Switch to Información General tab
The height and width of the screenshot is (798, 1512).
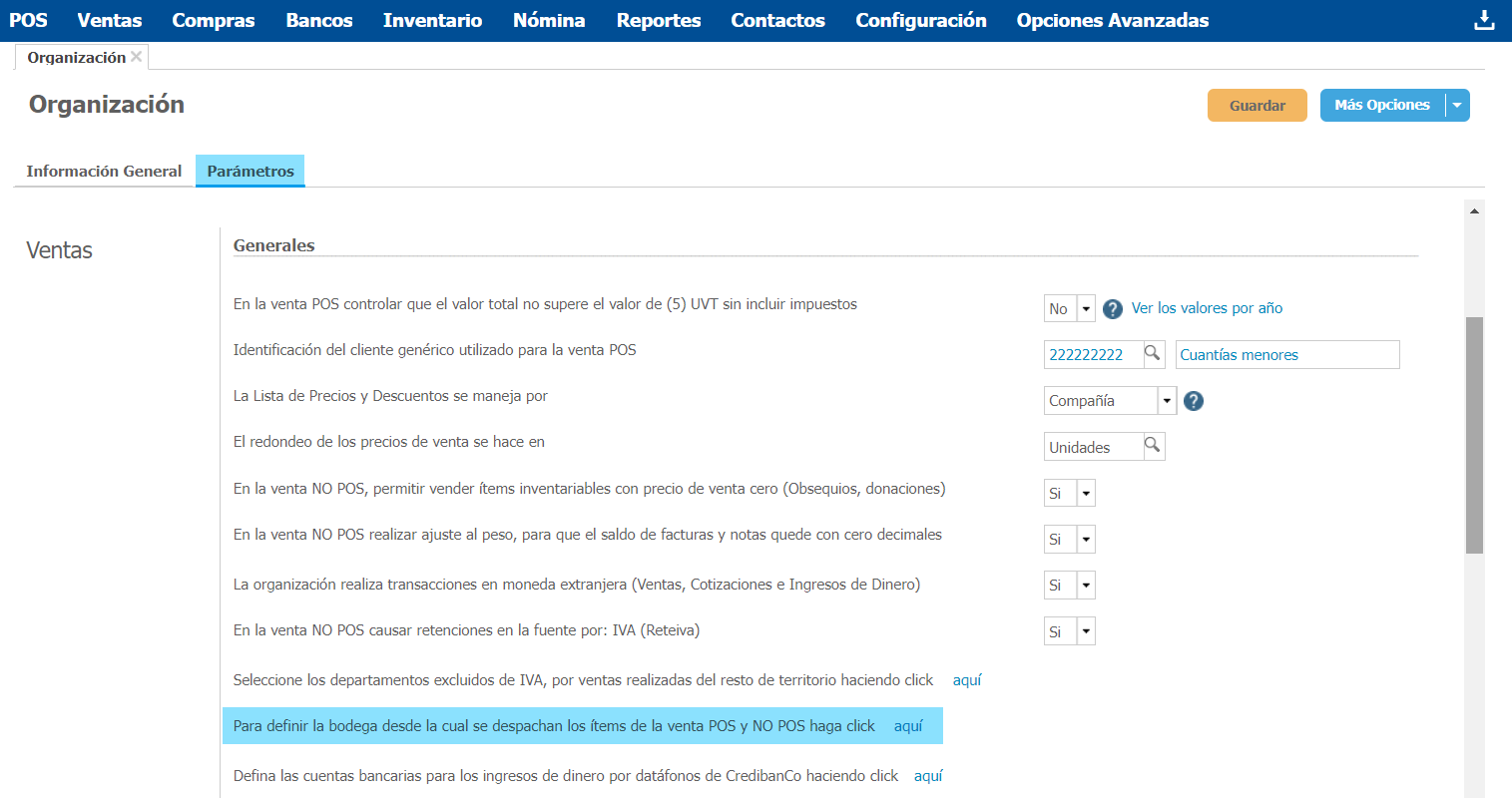[x=104, y=172]
